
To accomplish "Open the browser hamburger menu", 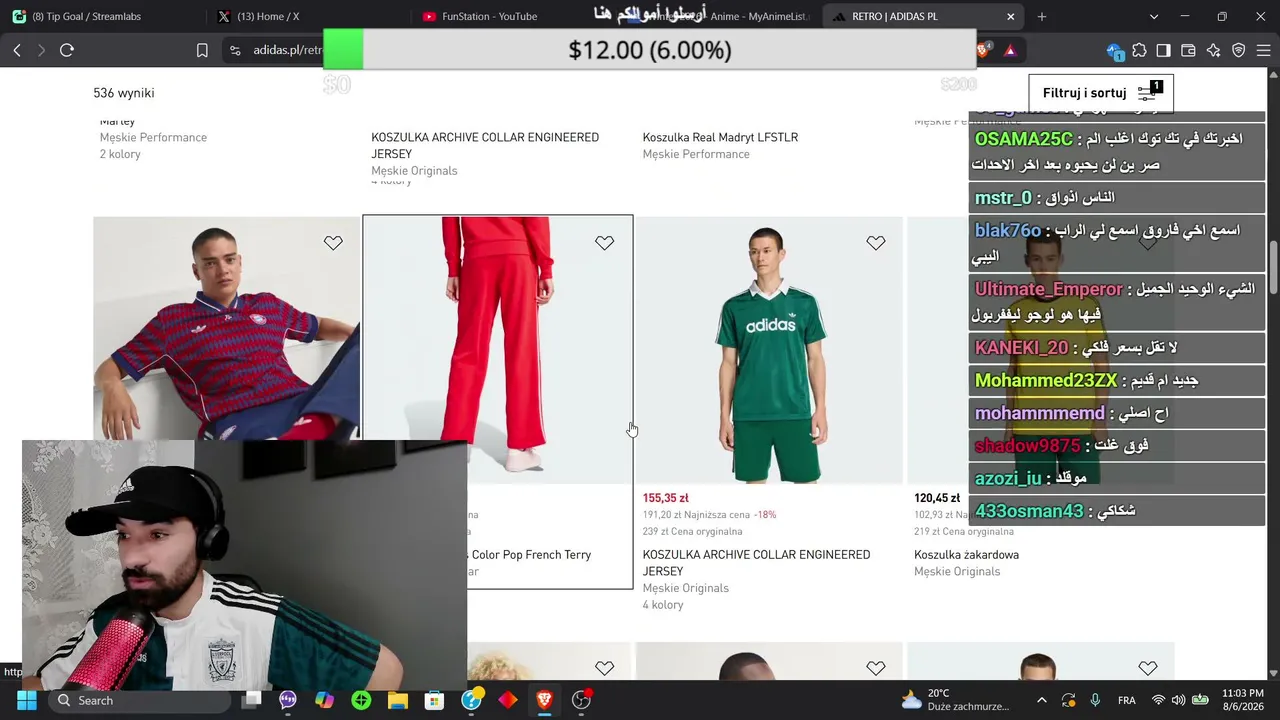I will (x=1263, y=50).
